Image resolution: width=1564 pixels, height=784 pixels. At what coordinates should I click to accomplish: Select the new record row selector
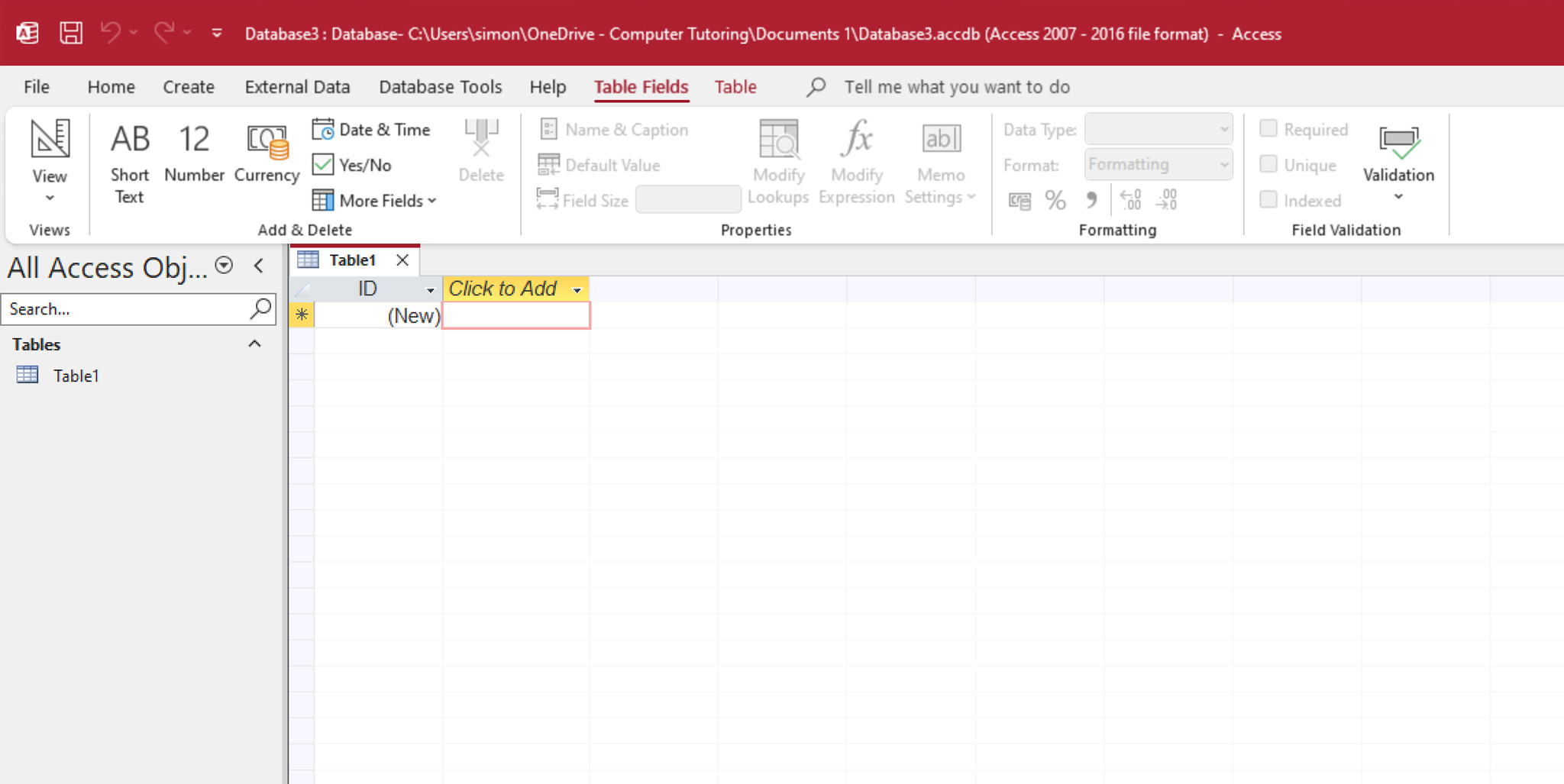[302, 315]
